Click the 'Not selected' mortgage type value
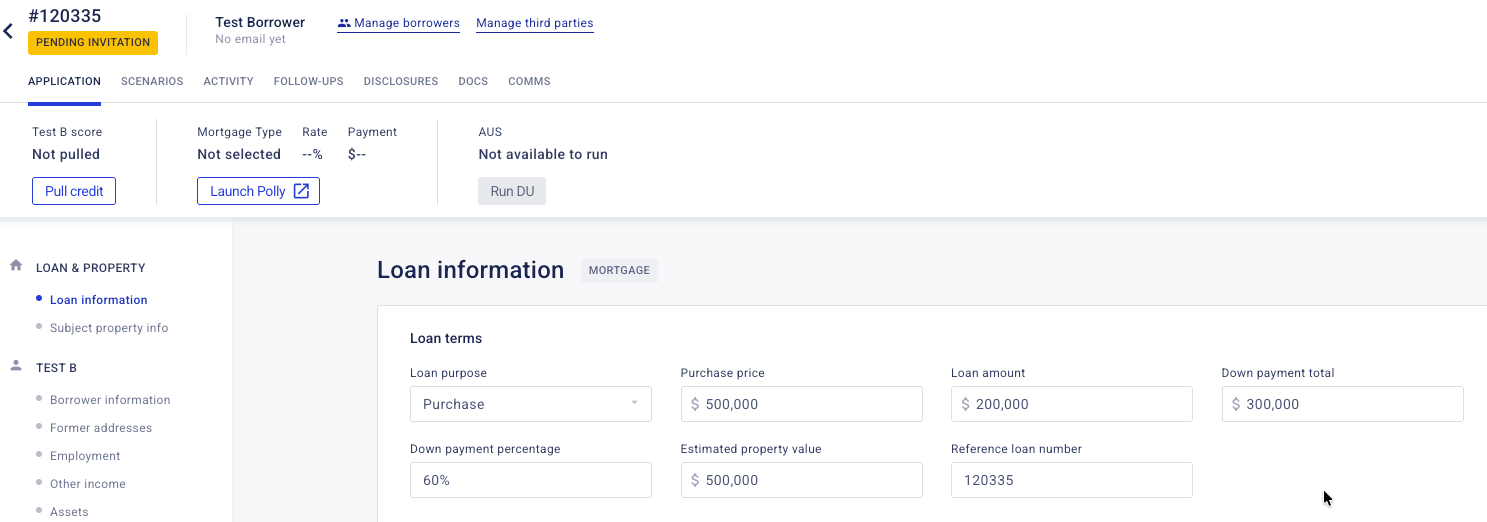 point(239,154)
